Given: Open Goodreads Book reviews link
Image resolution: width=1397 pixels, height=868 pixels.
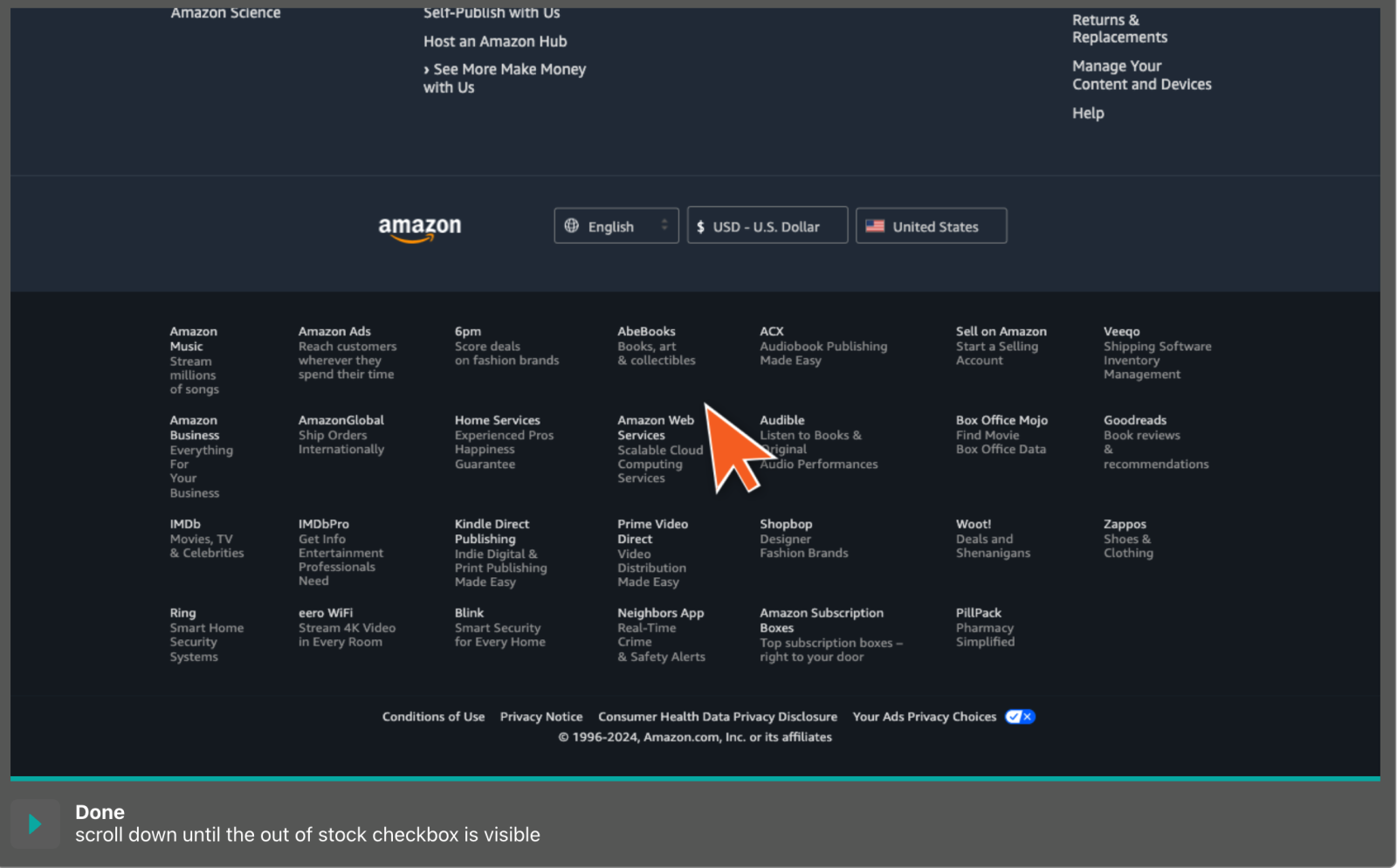Looking at the screenshot, I should coord(1156,442).
